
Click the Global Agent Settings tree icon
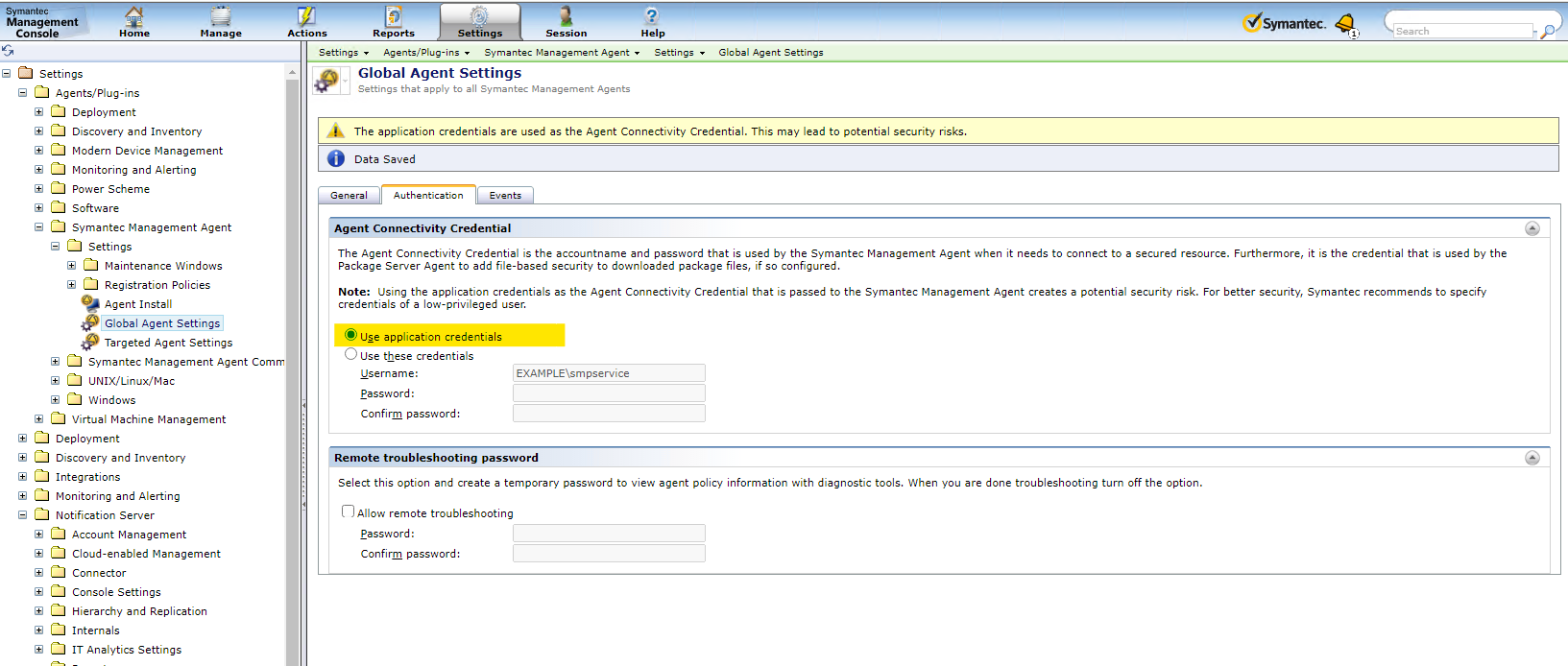[x=90, y=322]
